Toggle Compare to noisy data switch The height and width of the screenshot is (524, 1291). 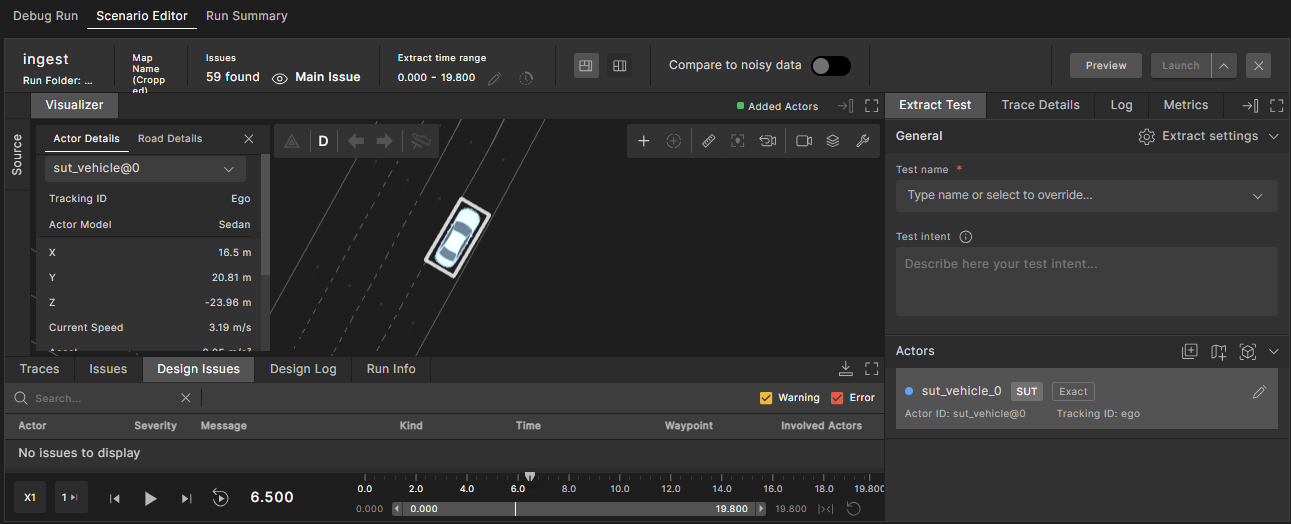point(830,65)
